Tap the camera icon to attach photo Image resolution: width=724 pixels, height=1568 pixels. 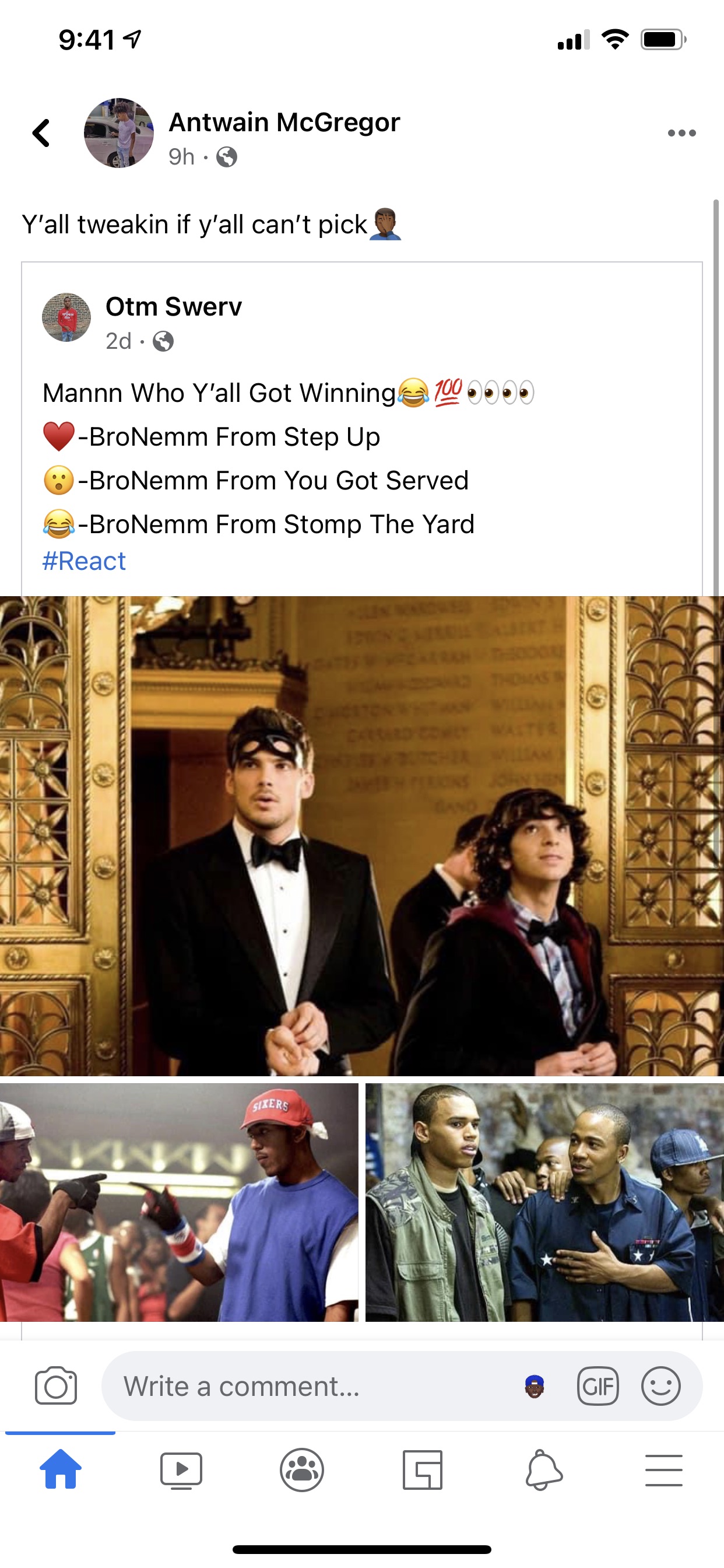pos(56,1386)
